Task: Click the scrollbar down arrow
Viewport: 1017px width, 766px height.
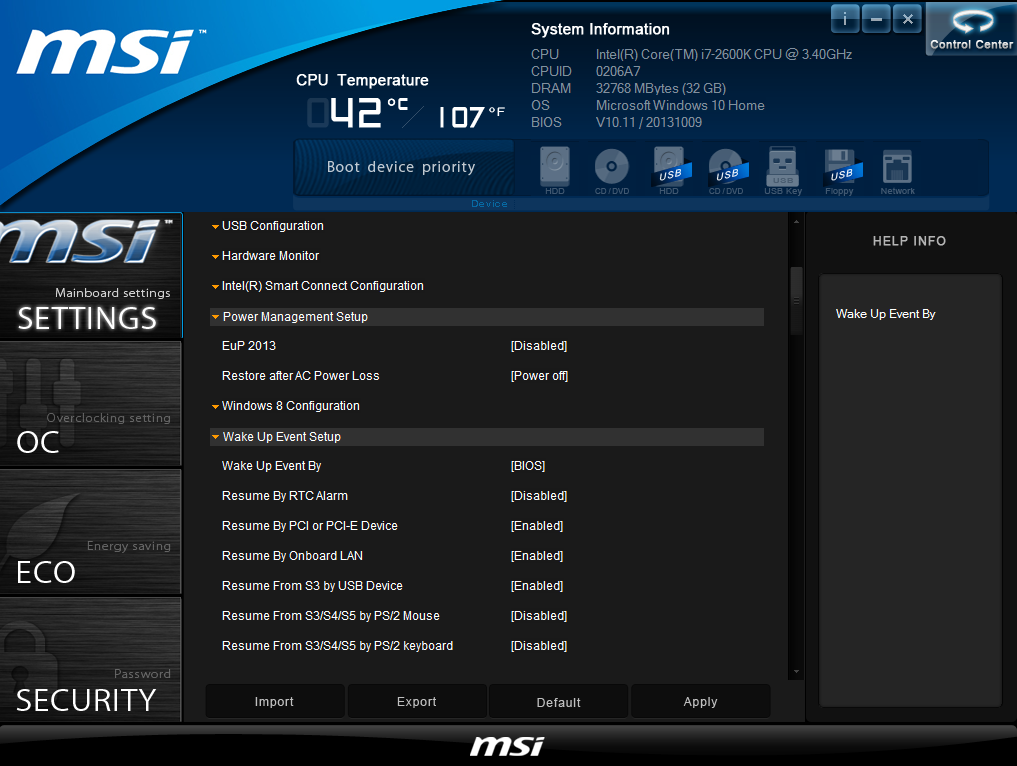Action: 796,672
